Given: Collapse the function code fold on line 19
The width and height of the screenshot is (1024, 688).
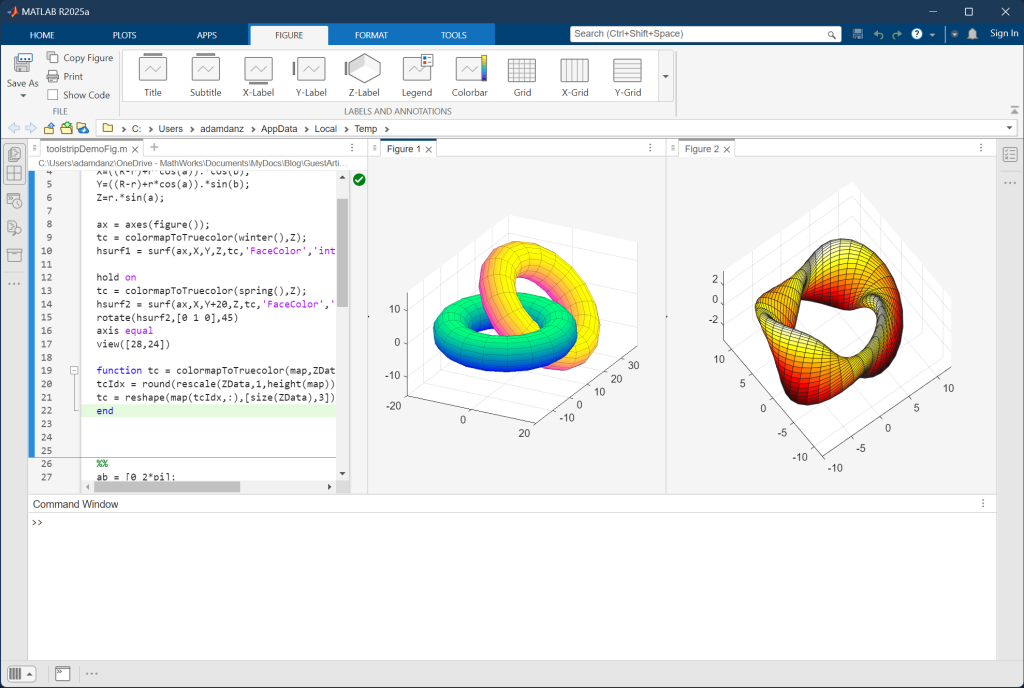Looking at the screenshot, I should pyautogui.click(x=74, y=371).
